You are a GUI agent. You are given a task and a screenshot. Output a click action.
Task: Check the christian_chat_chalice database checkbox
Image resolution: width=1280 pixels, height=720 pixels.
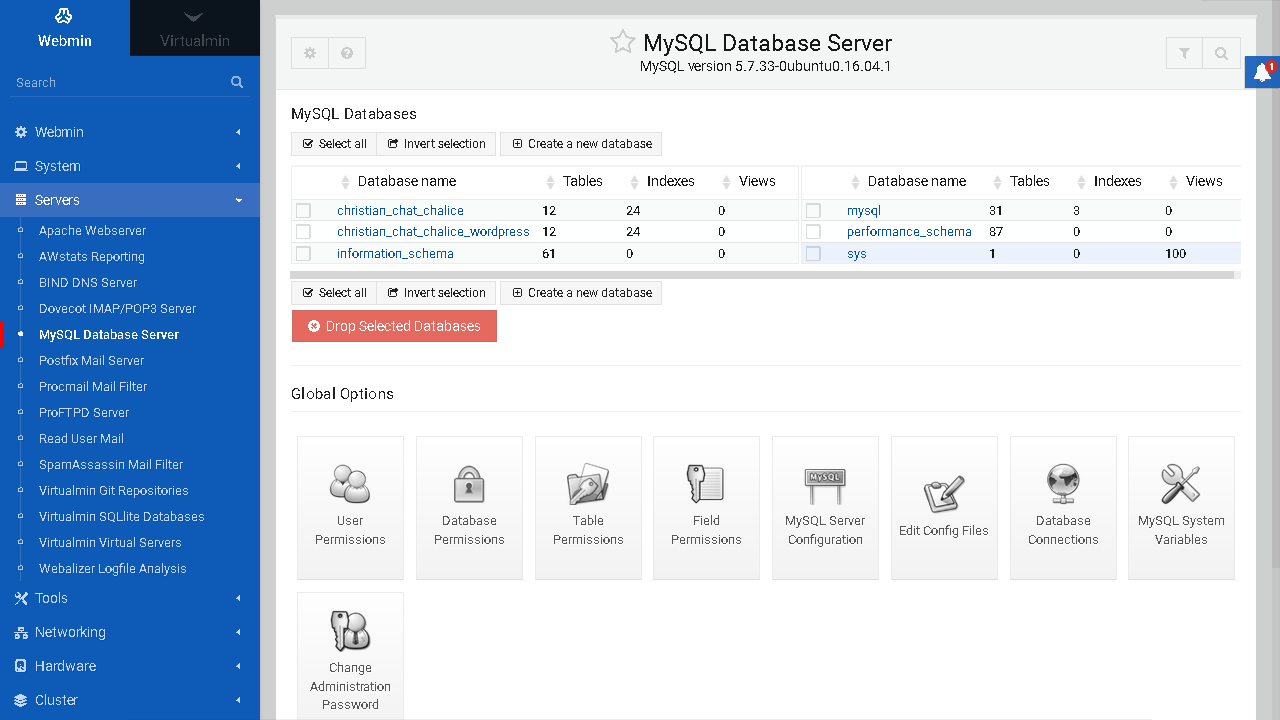[304, 211]
